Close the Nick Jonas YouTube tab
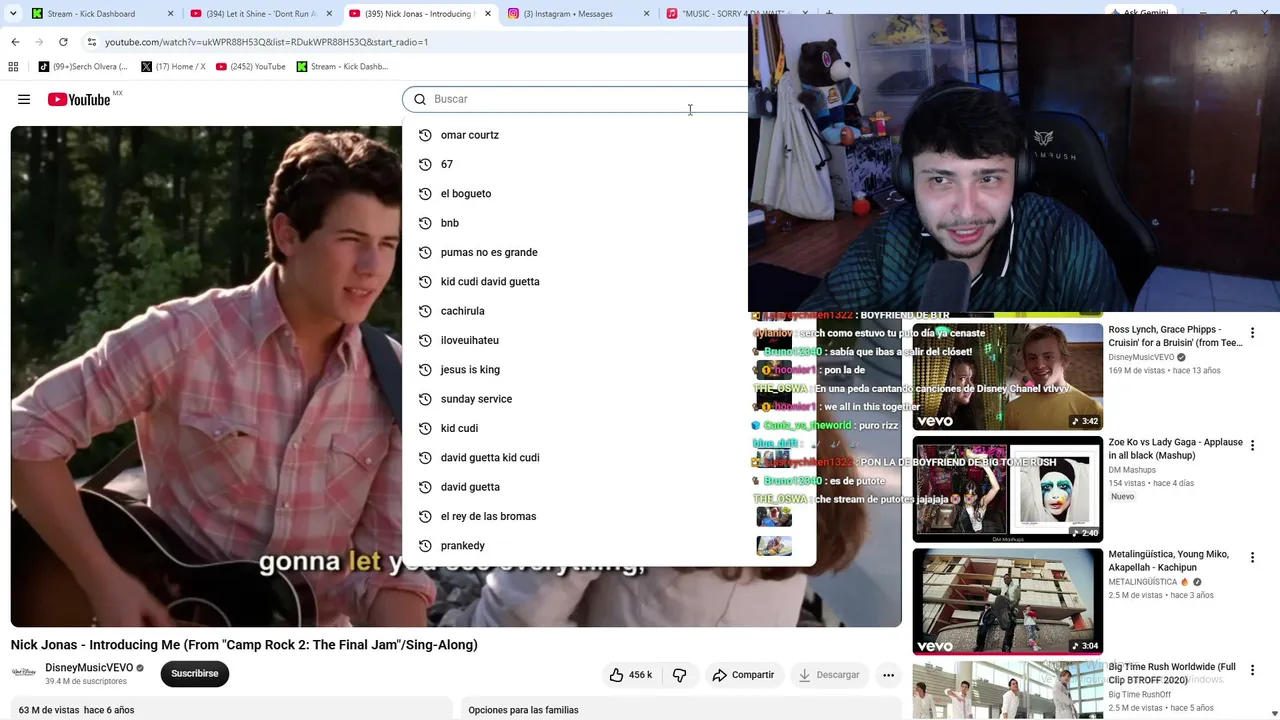The image size is (1280, 720). (488, 14)
